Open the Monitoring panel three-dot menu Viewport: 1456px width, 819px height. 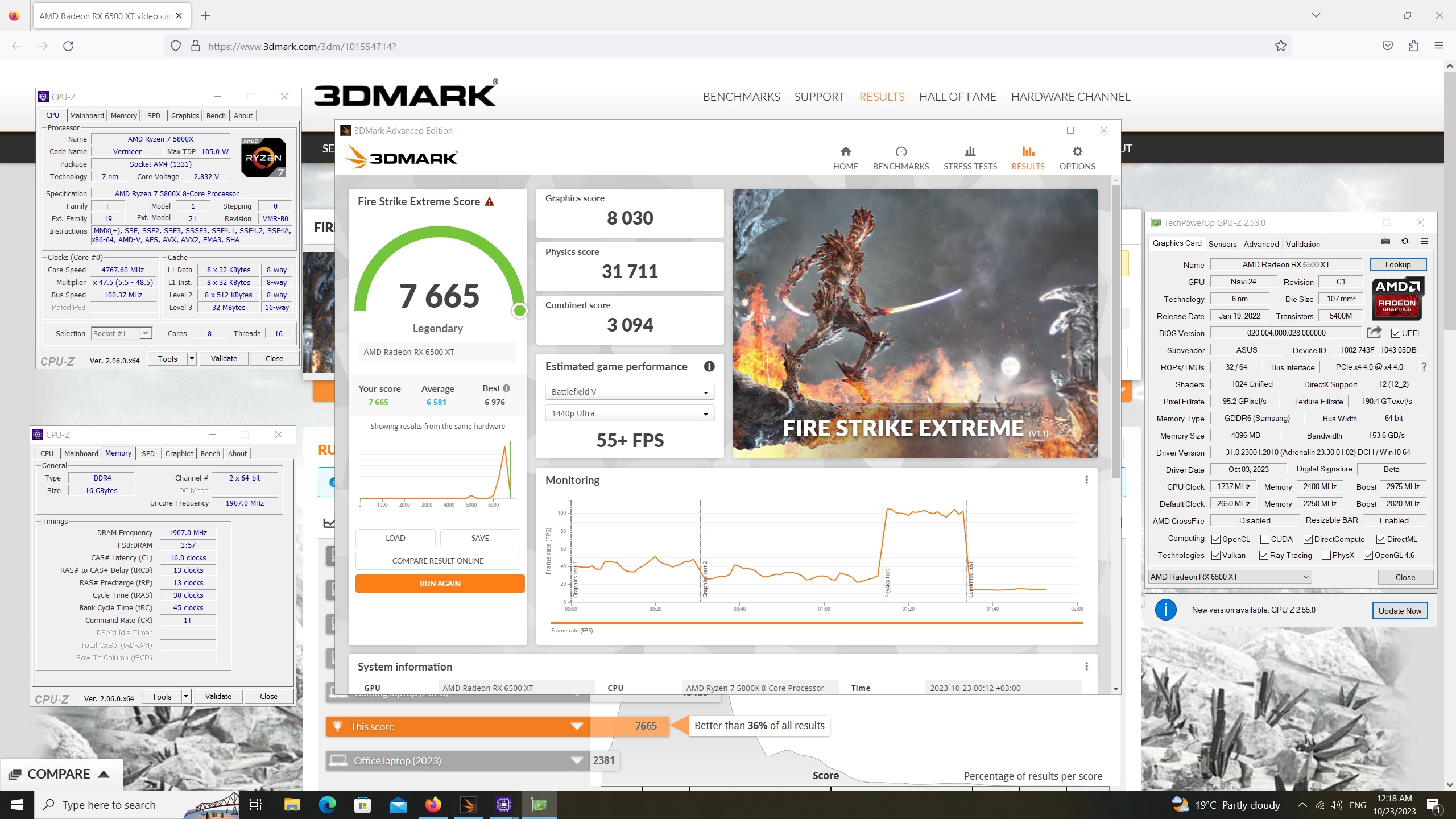point(1086,480)
